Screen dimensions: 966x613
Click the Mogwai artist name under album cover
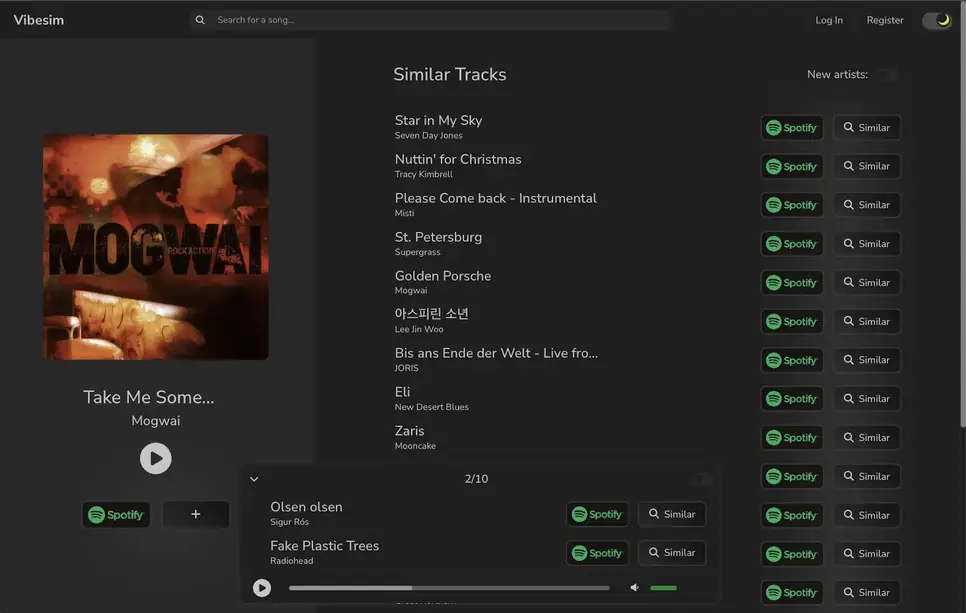[155, 421]
